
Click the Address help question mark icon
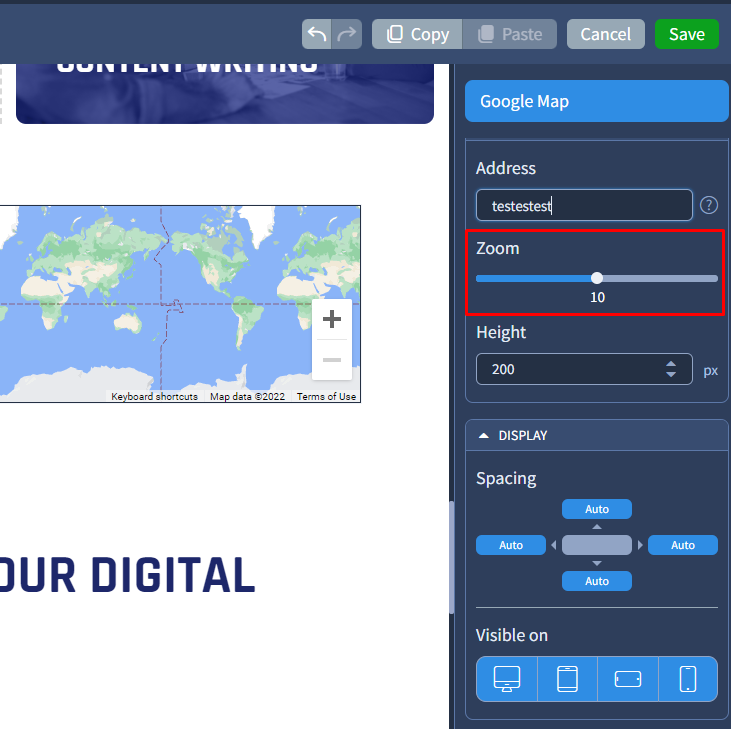point(709,205)
